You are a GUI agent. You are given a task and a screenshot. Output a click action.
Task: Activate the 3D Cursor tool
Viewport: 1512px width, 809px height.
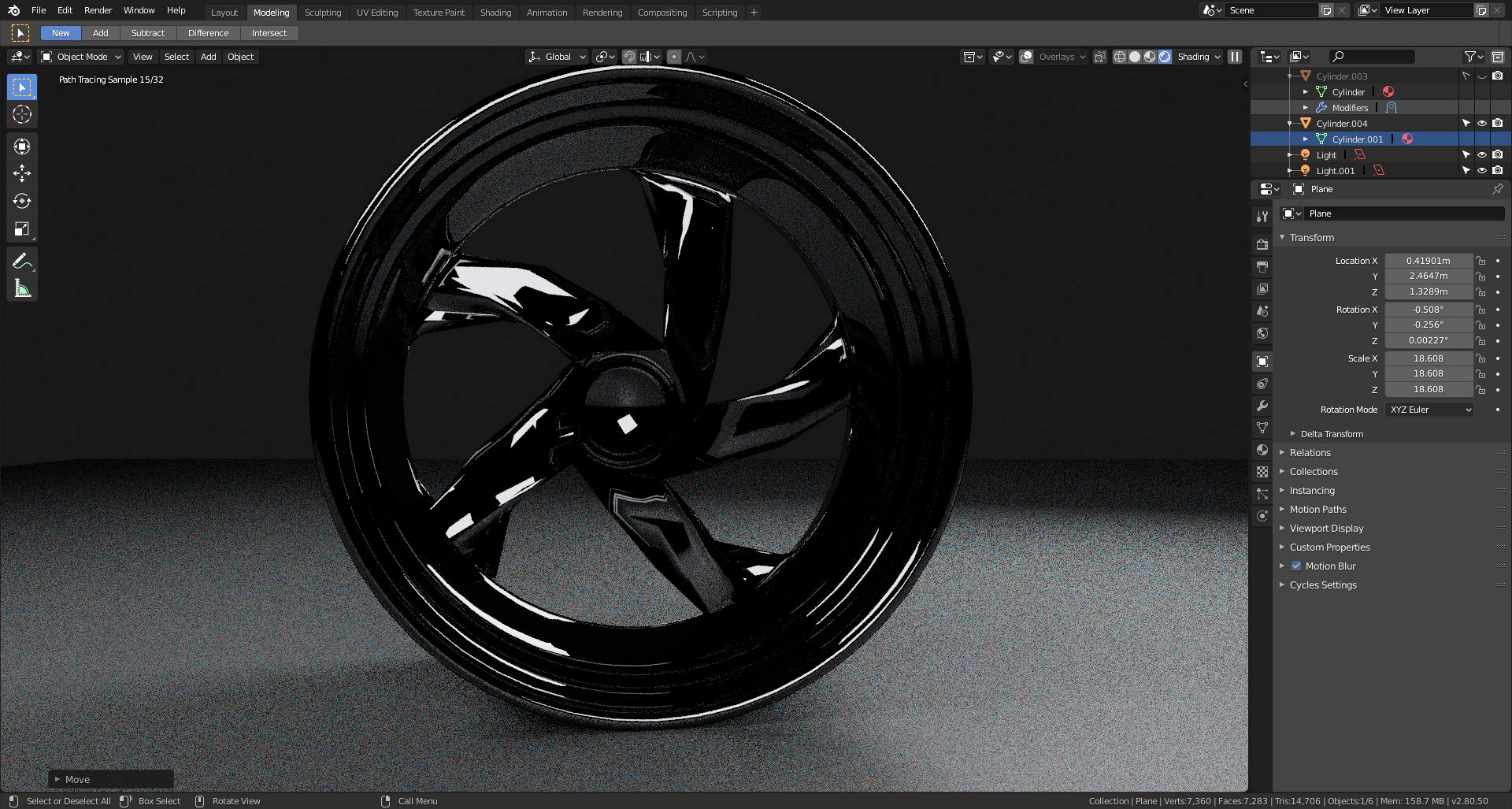coord(22,114)
